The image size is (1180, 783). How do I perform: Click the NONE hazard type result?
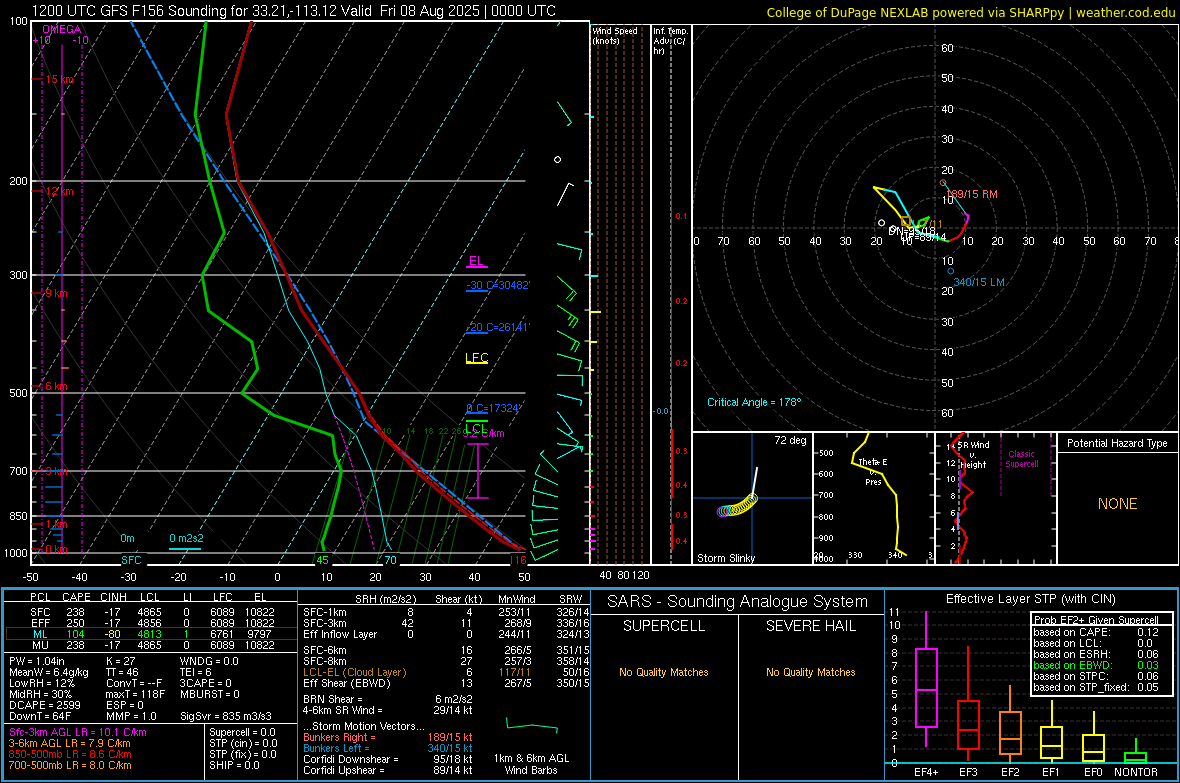pos(1118,504)
